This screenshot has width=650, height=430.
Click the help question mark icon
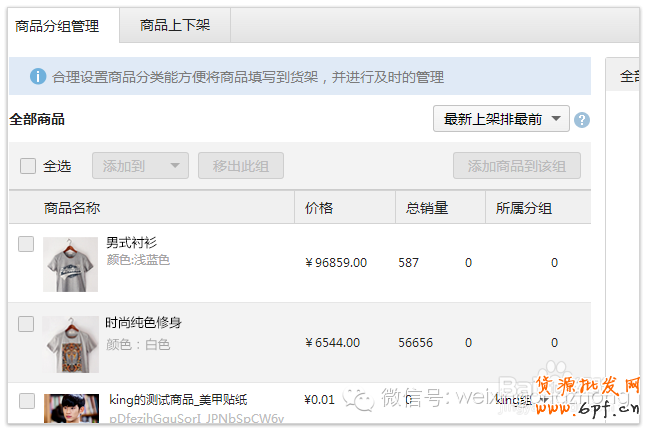[582, 119]
